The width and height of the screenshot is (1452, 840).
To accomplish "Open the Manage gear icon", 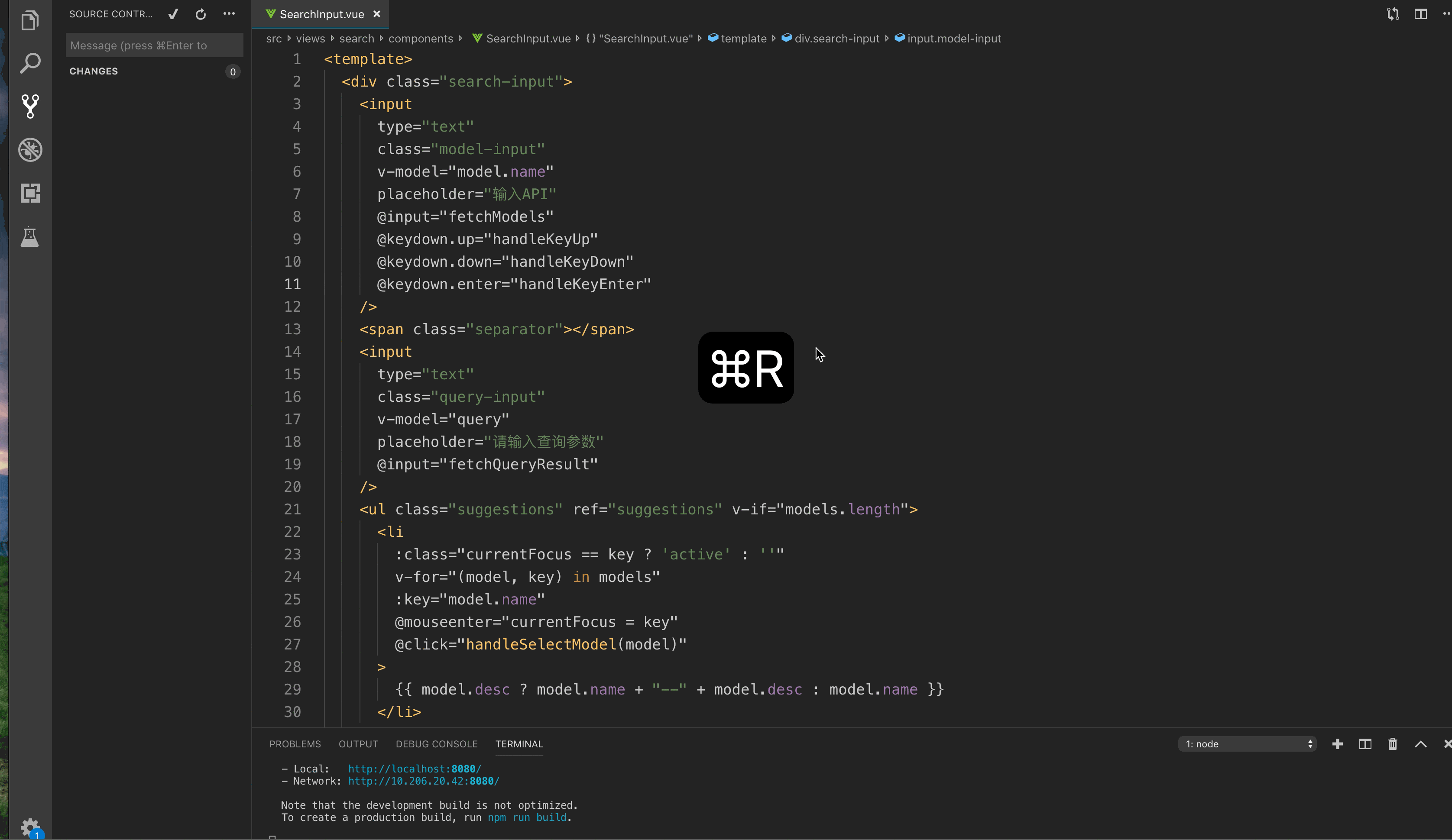I will point(30,828).
